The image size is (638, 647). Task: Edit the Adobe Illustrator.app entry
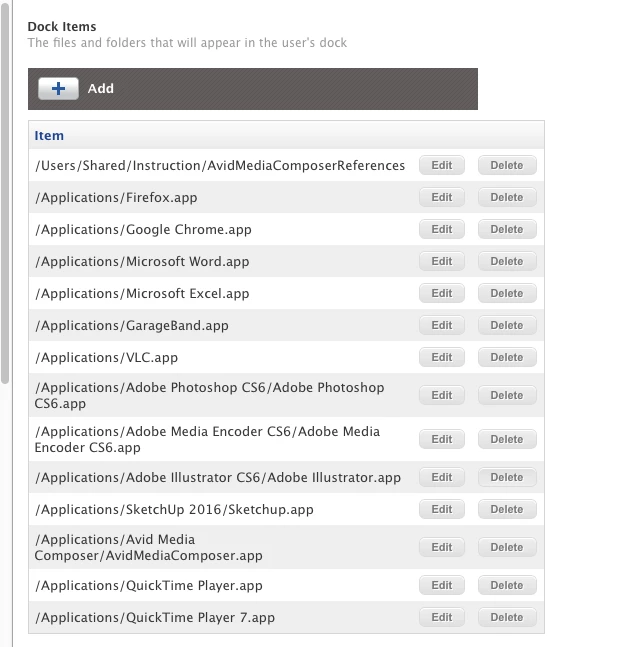click(442, 477)
